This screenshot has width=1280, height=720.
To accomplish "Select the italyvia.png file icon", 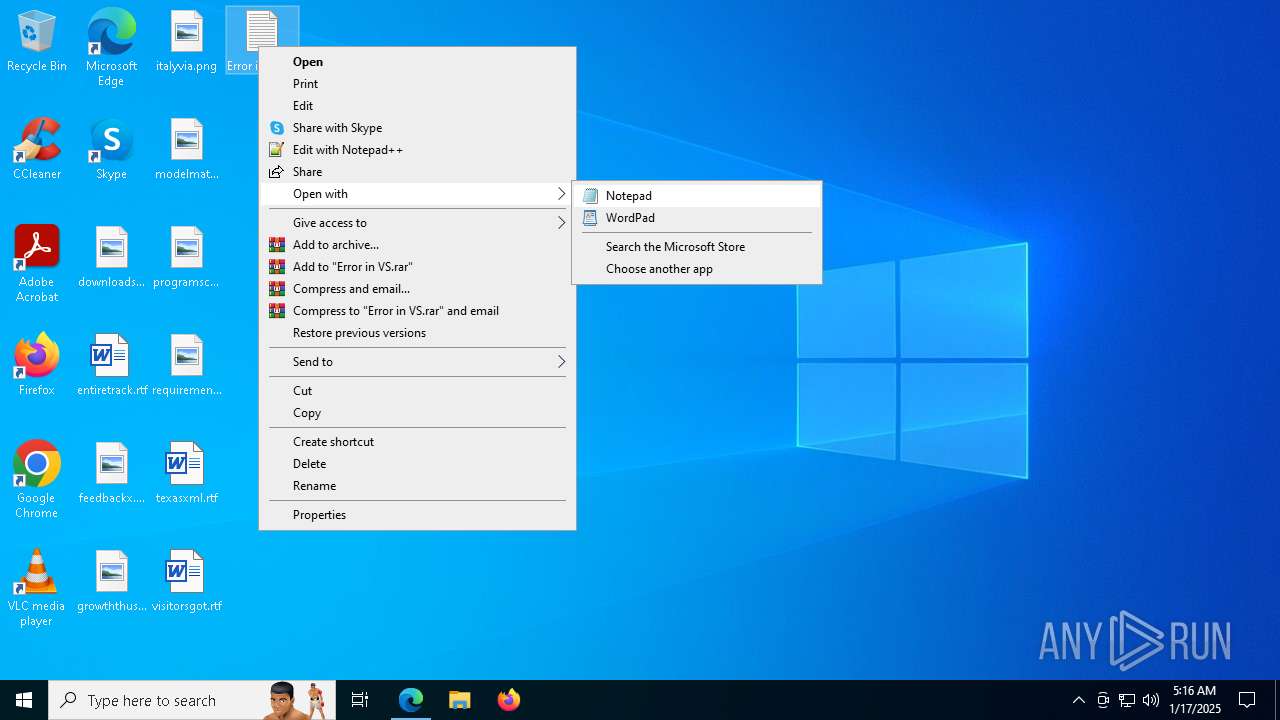I will tap(186, 42).
